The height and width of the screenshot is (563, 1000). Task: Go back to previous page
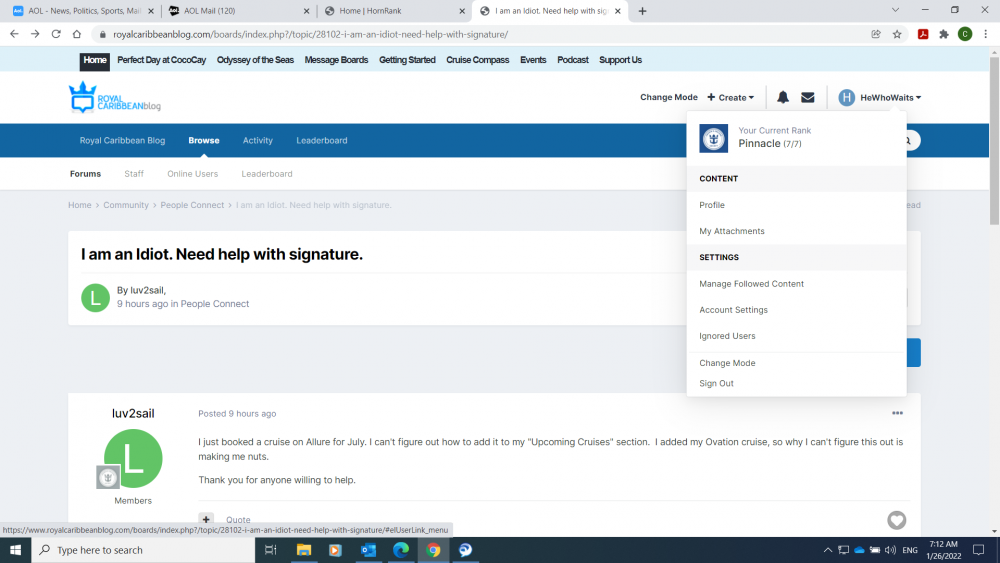click(x=14, y=34)
